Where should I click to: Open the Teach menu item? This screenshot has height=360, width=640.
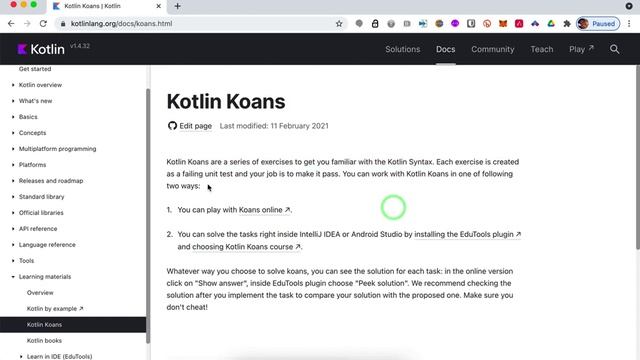pos(542,49)
